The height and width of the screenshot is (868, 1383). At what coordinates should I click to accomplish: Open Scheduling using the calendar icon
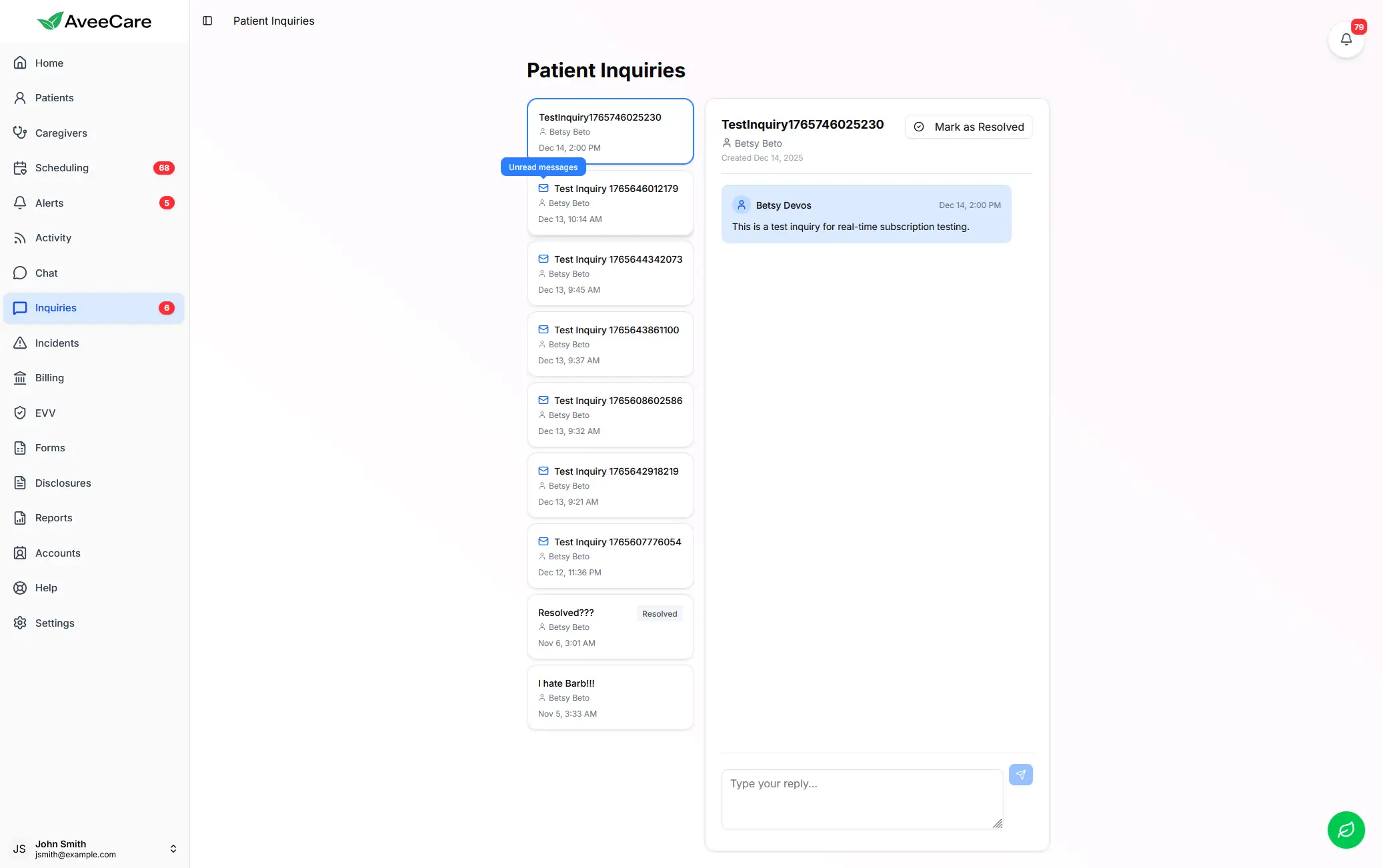[21, 167]
